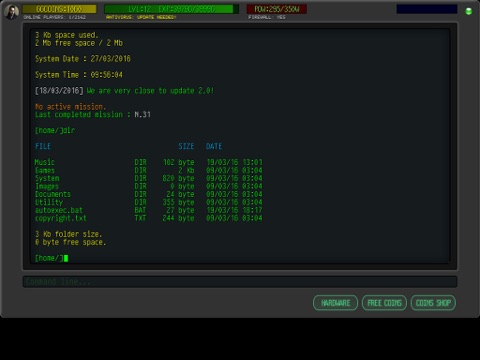
Task: Click the update 2.0 news message
Action: pos(150,91)
